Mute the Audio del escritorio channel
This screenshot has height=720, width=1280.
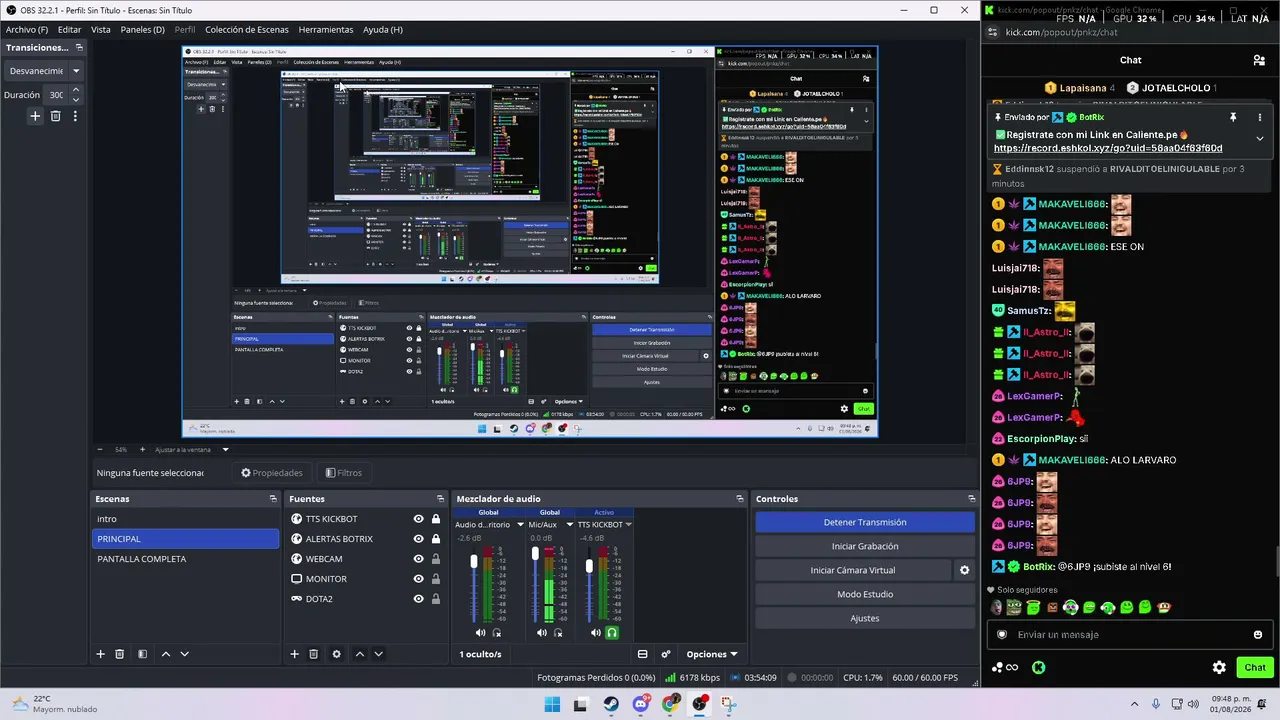point(480,632)
